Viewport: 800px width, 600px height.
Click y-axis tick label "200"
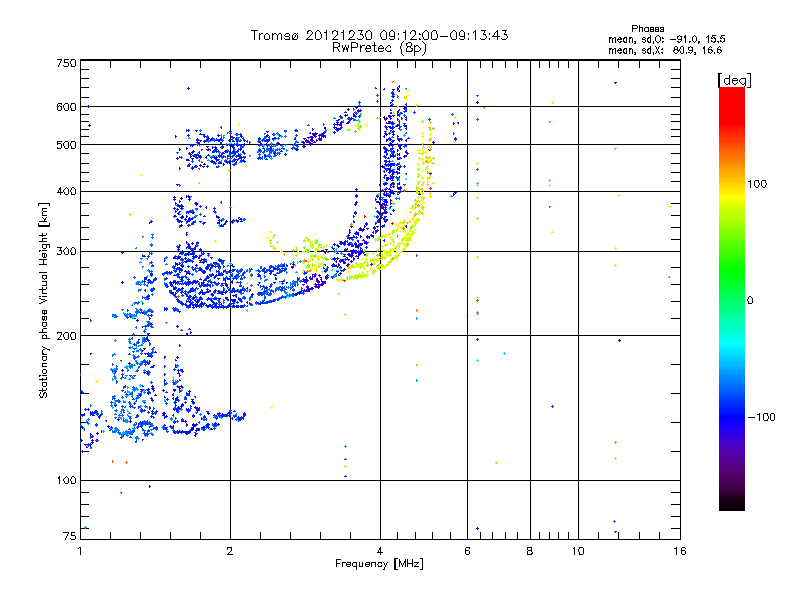[66, 336]
